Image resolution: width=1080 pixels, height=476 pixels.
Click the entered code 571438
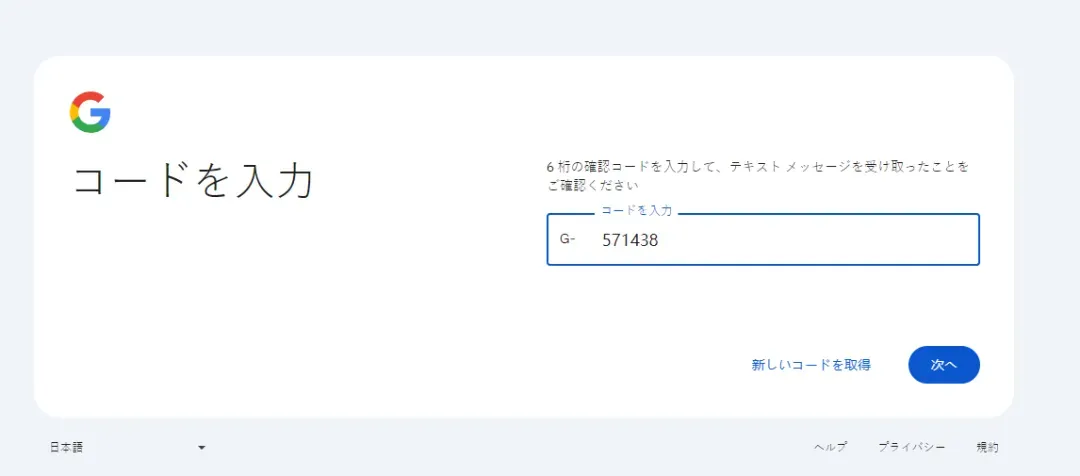point(630,240)
